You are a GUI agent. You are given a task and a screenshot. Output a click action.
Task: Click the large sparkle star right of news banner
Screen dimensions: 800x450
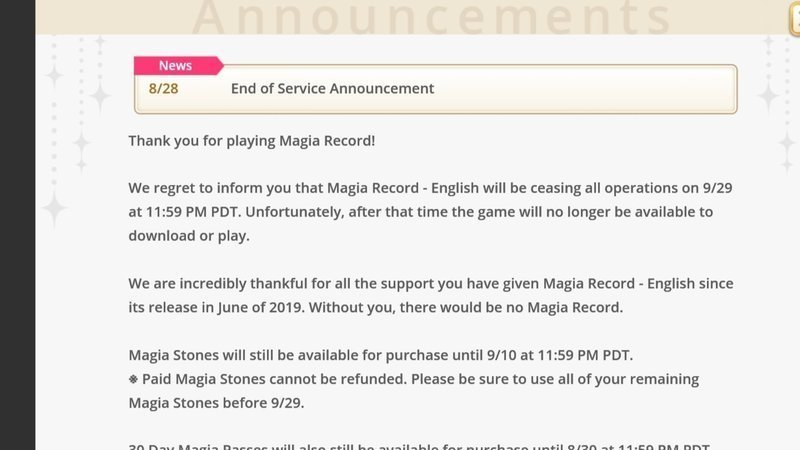pos(768,95)
